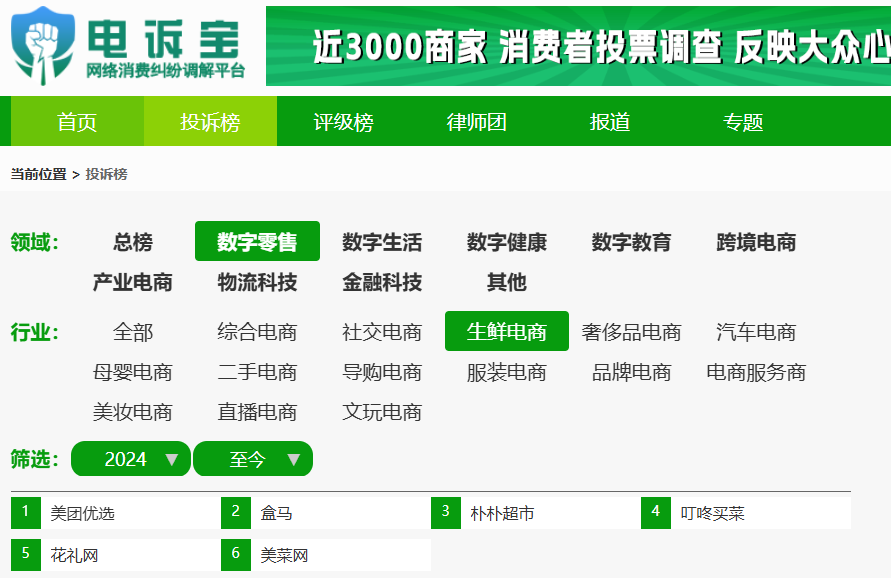Choose 数字健康 domain filter
Viewport: 891px width, 578px height.
coord(506,242)
